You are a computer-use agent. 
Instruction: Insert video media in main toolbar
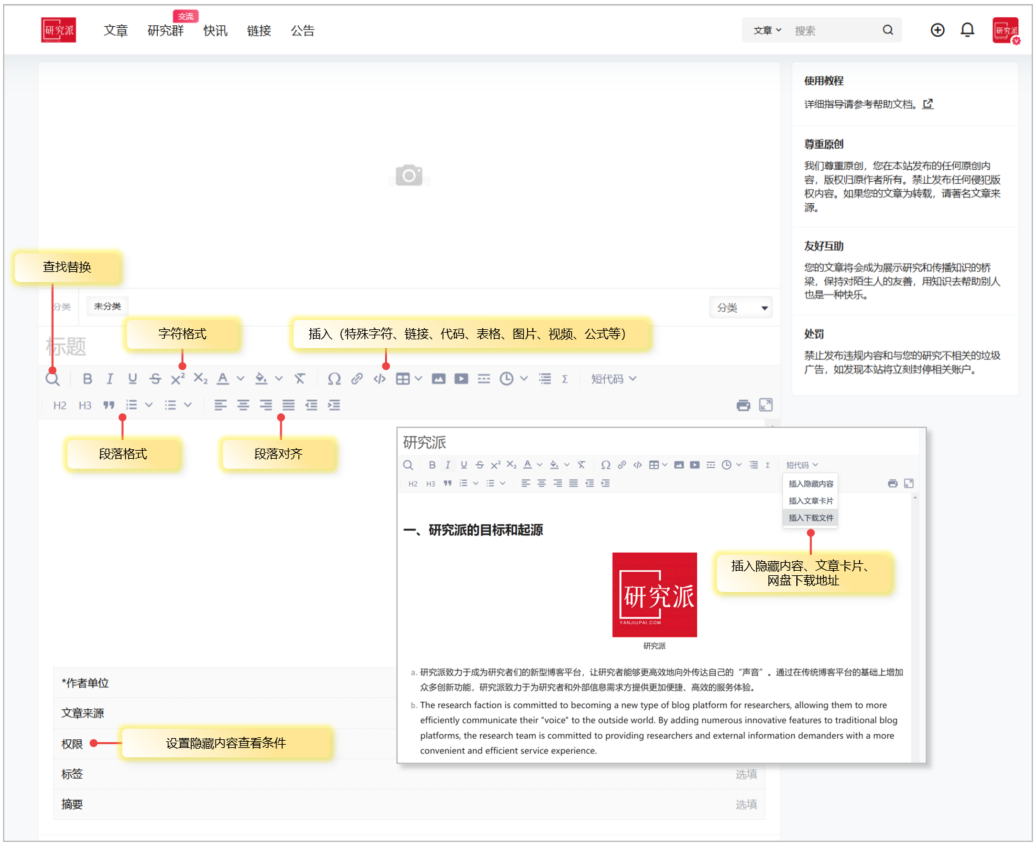(x=461, y=379)
